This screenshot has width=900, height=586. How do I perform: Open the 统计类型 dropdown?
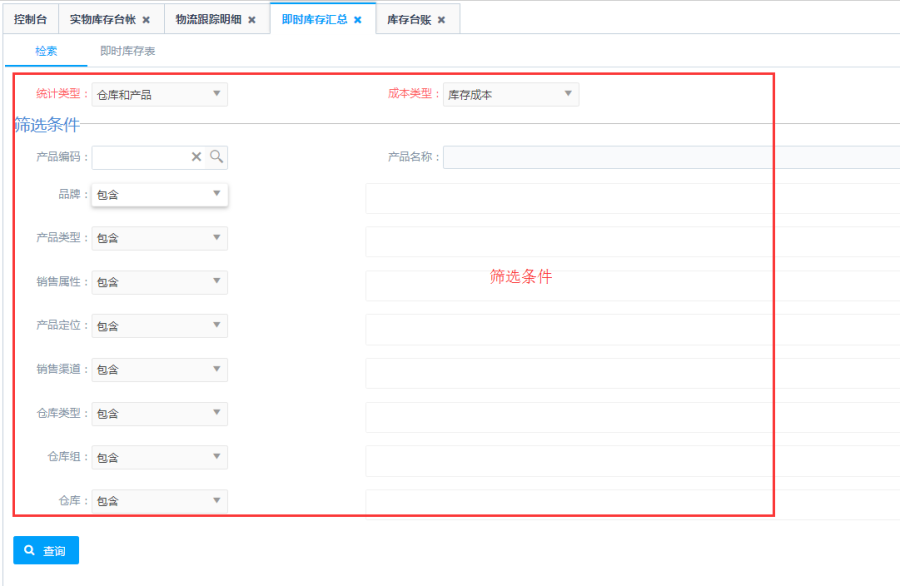[x=159, y=95]
